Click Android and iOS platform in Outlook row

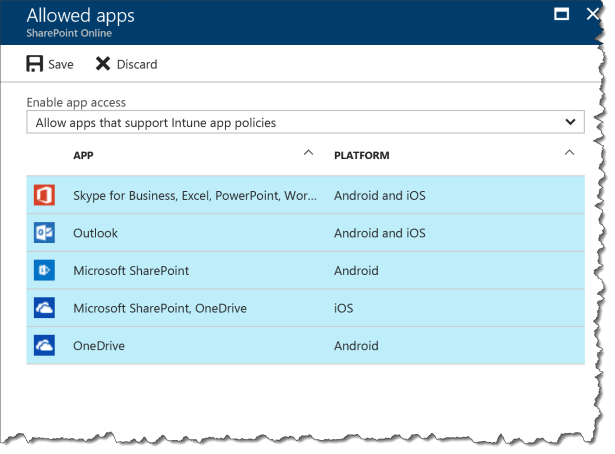click(380, 233)
